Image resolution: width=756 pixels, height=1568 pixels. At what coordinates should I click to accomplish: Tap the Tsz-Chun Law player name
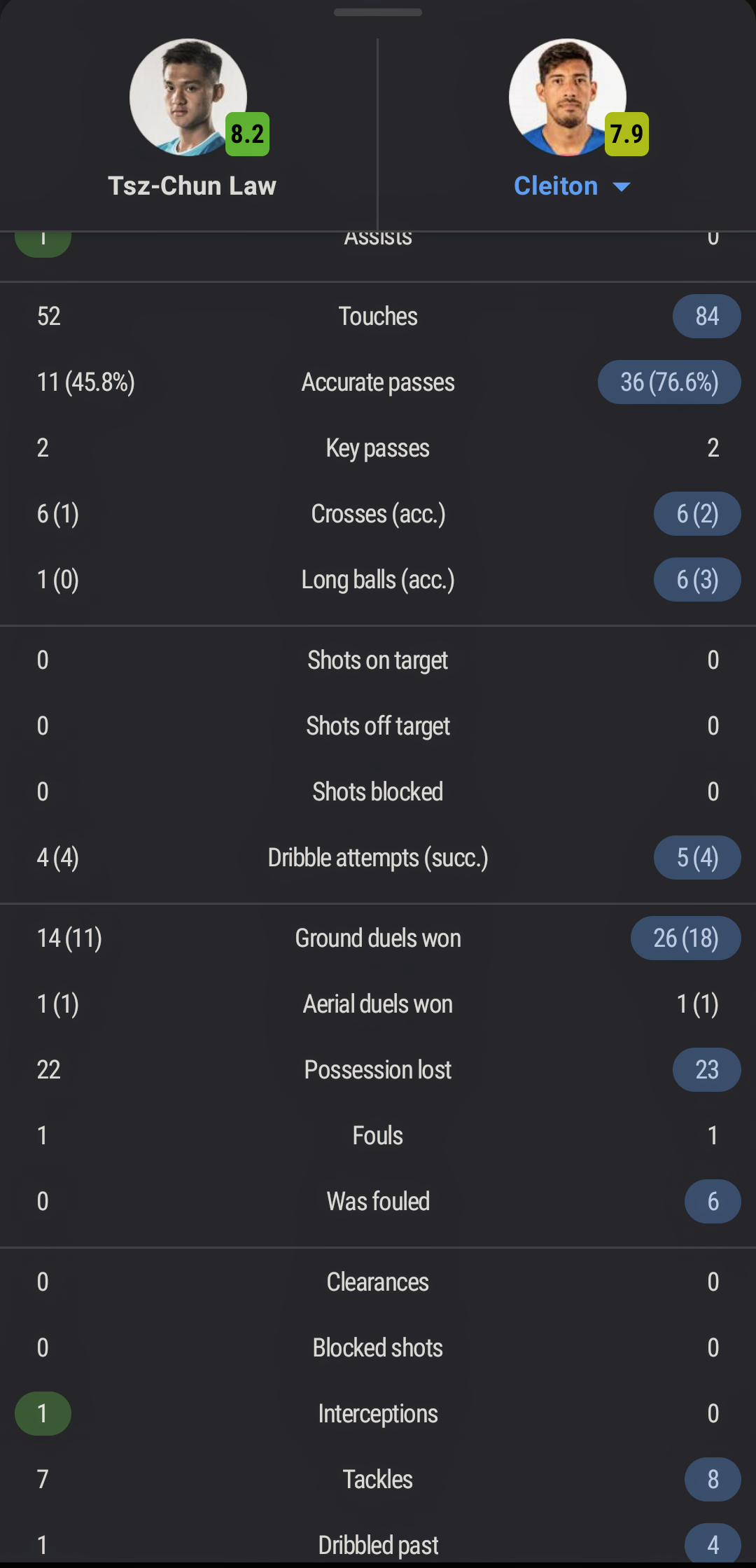coord(192,186)
